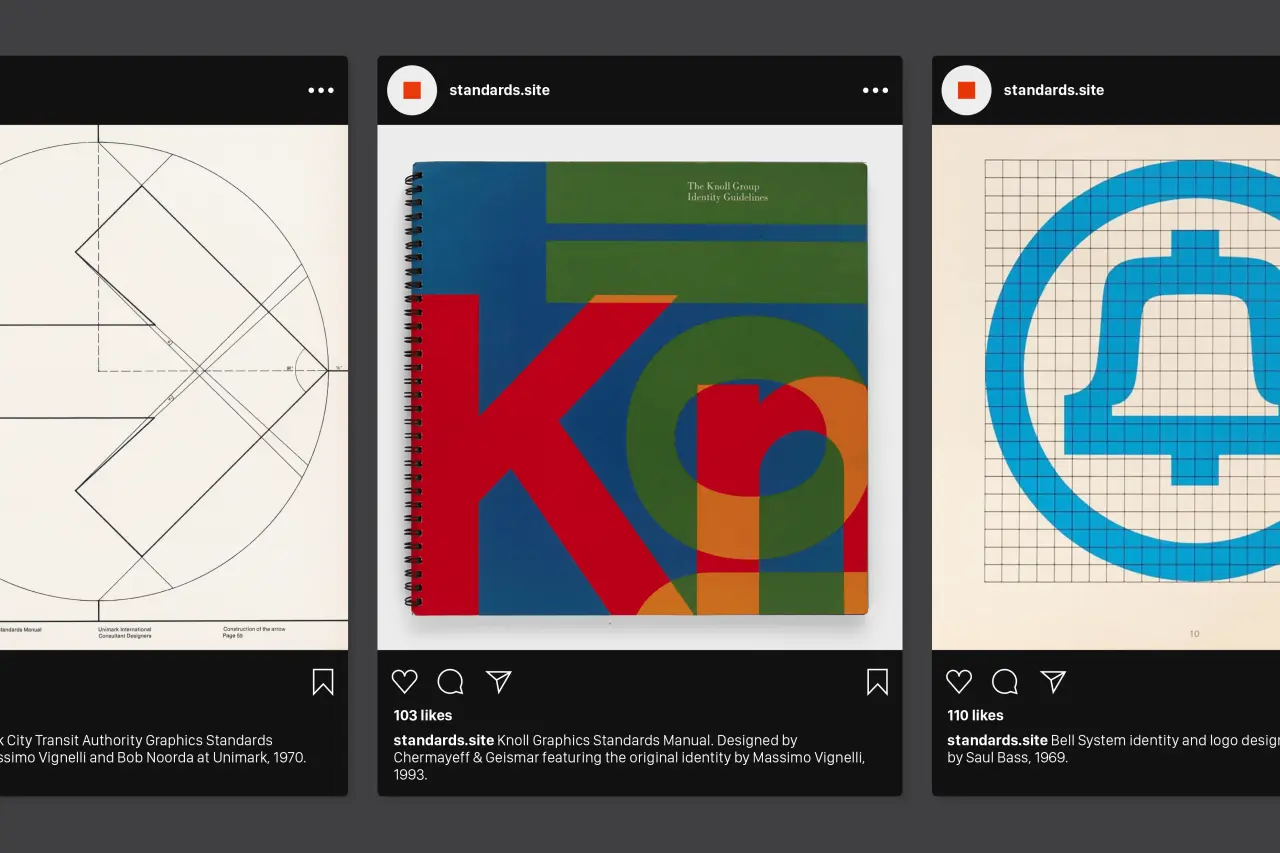Like the Bell System logo post
The width and height of the screenshot is (1280, 853).
pyautogui.click(x=959, y=682)
